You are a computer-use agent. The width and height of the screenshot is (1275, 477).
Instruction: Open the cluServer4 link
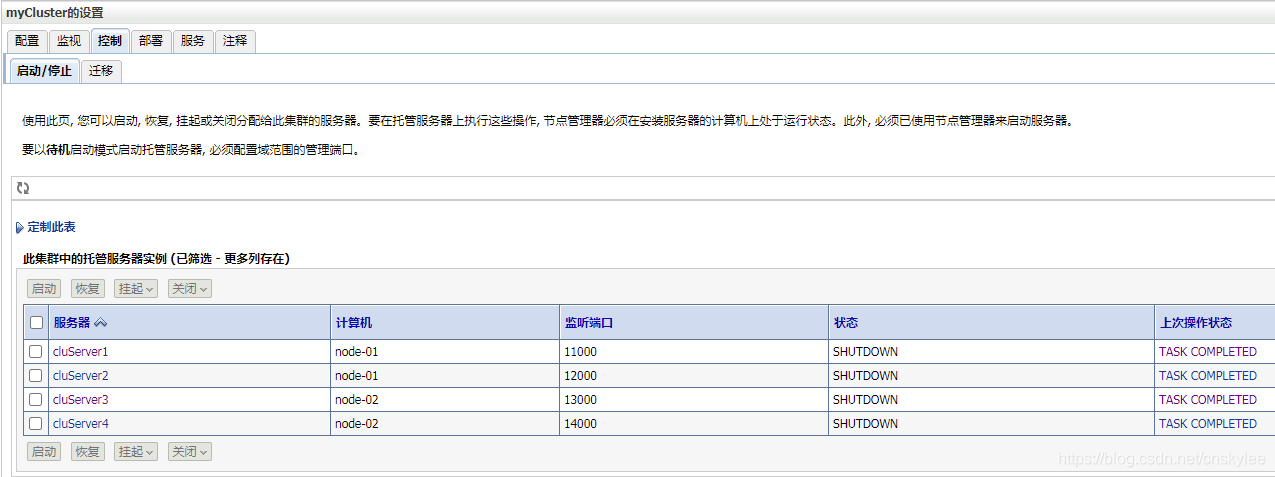tap(81, 424)
